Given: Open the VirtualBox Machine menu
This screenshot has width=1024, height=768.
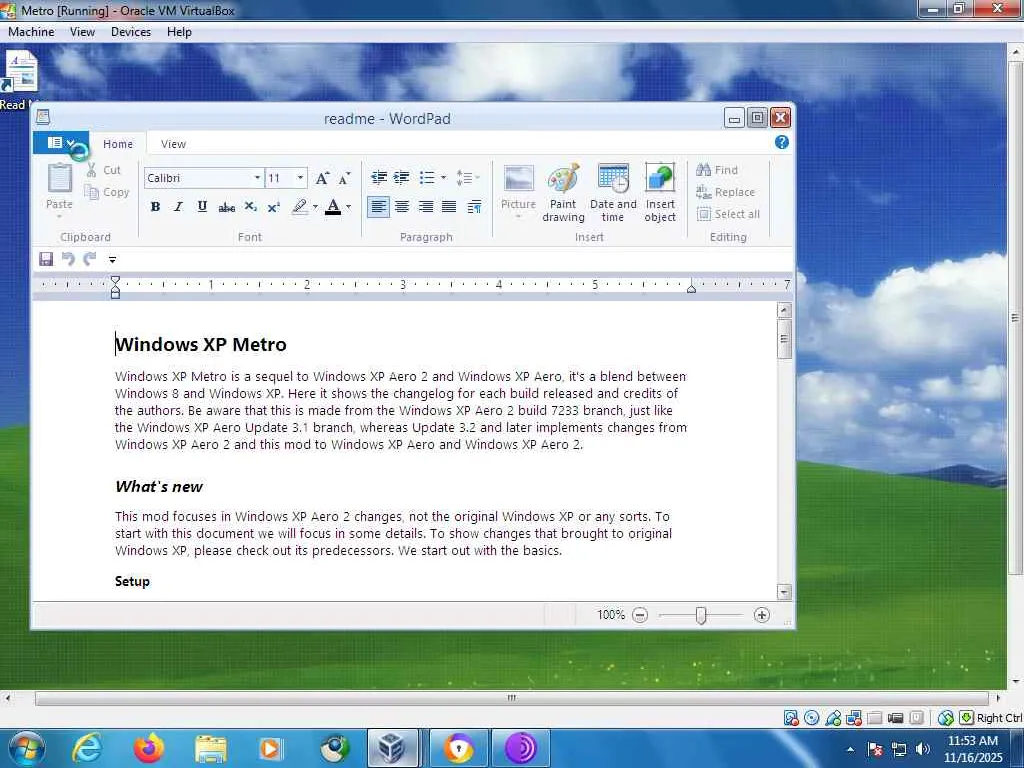Looking at the screenshot, I should pyautogui.click(x=31, y=32).
